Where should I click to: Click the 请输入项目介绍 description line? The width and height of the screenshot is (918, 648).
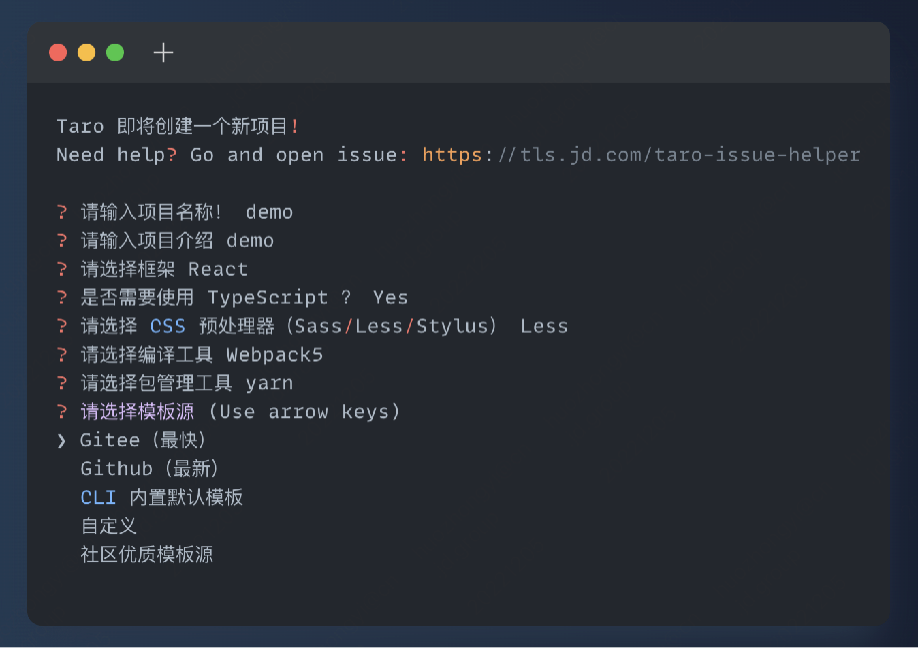165,241
